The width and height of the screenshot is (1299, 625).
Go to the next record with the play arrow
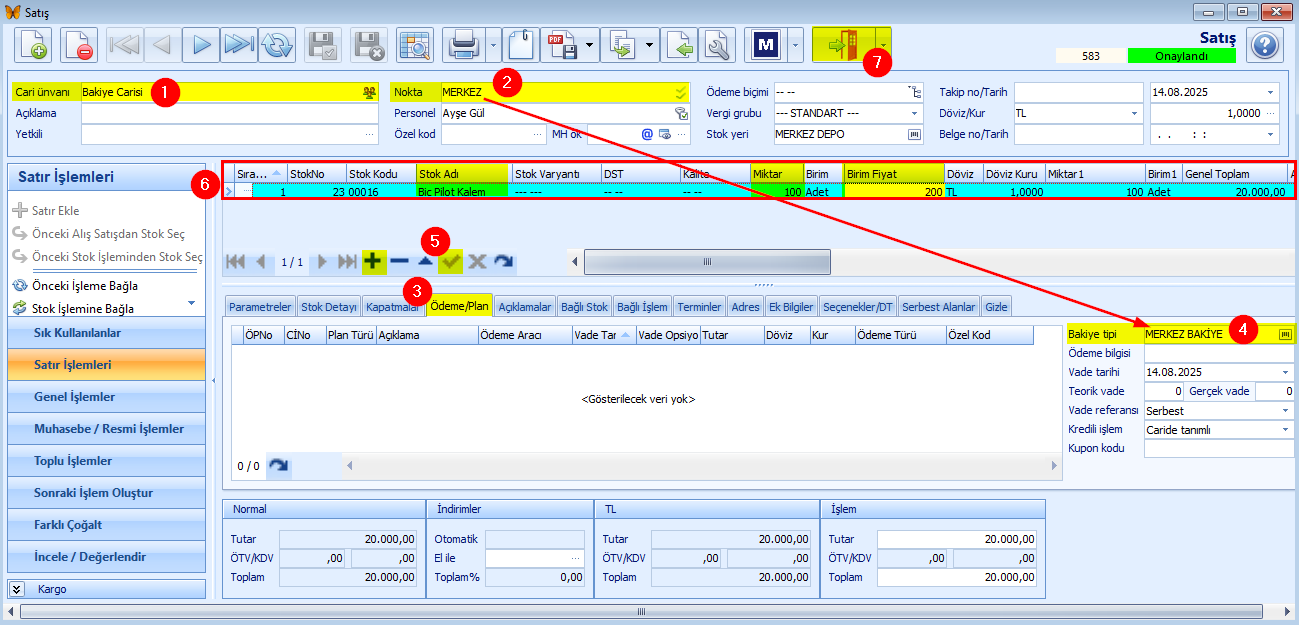coord(202,45)
